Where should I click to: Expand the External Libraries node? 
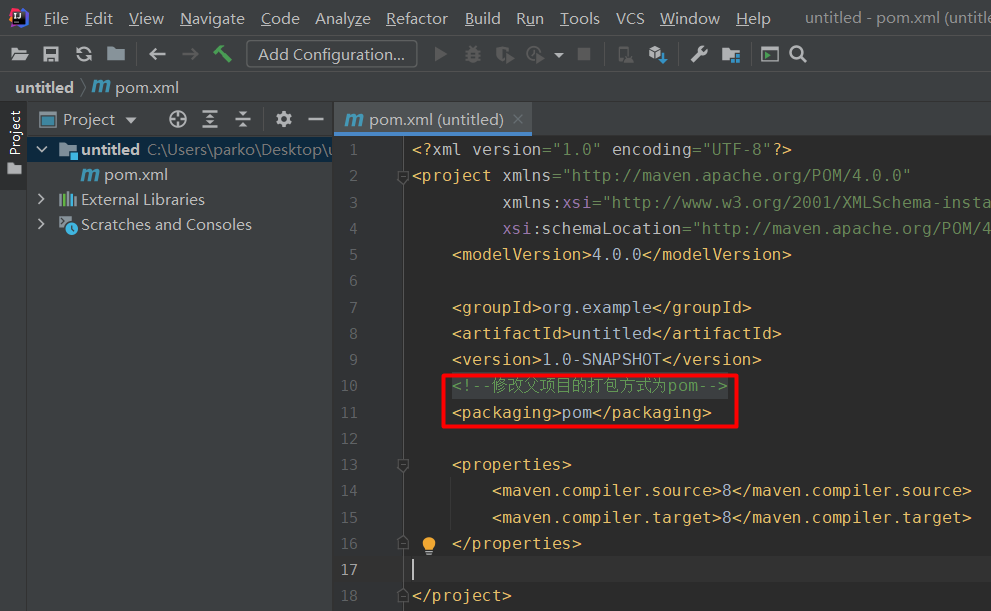42,199
